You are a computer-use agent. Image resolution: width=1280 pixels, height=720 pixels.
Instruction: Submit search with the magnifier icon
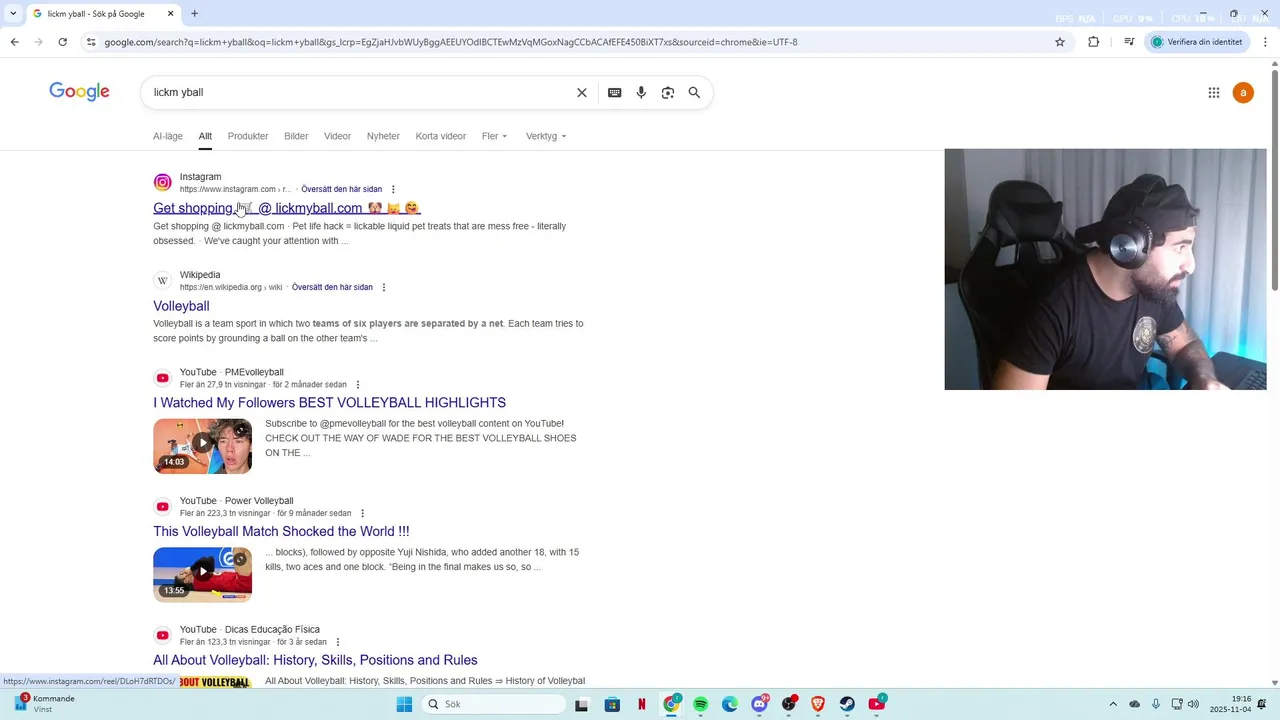coord(694,92)
